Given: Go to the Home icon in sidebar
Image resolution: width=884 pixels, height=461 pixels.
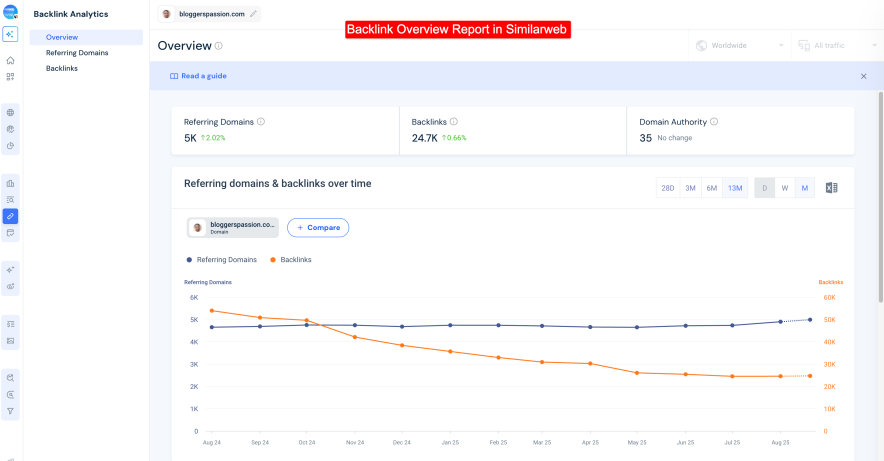Looking at the screenshot, I should [x=10, y=60].
